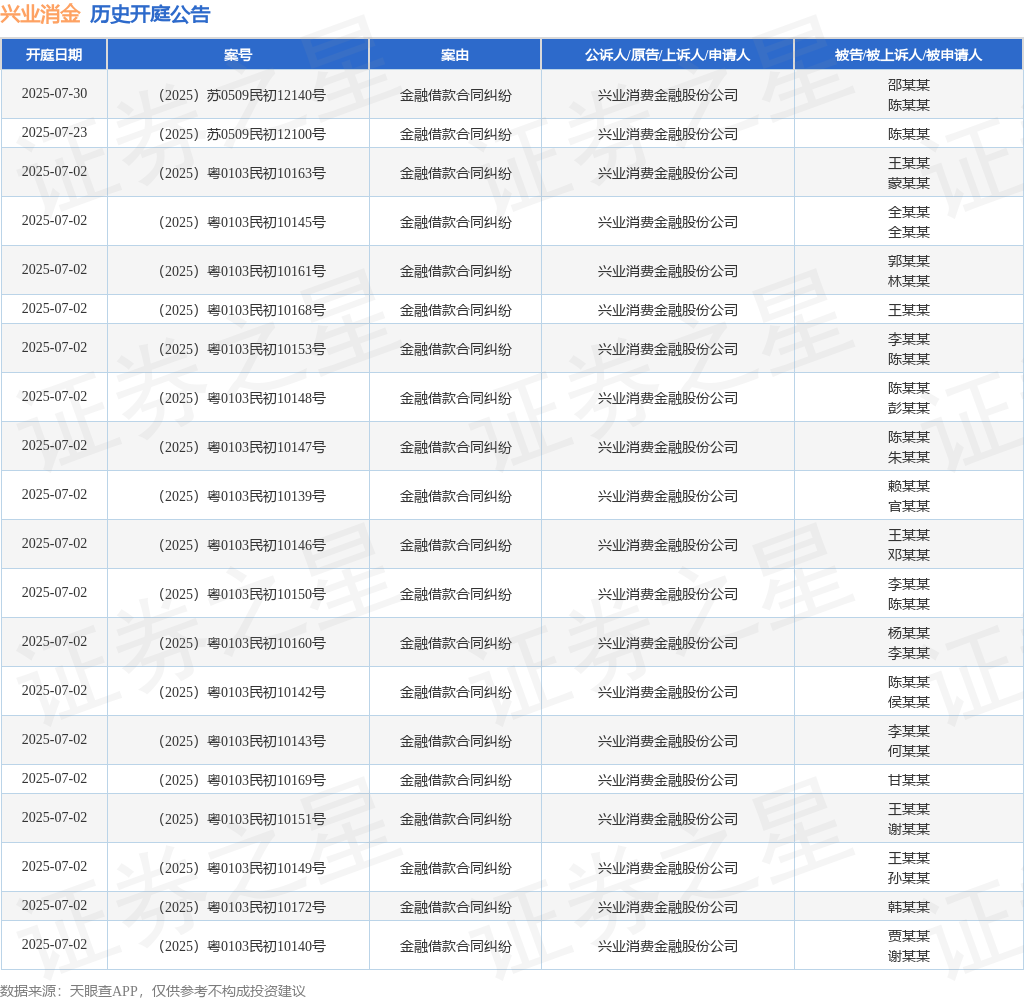Click the 历史开庭公告 heading

tap(150, 14)
